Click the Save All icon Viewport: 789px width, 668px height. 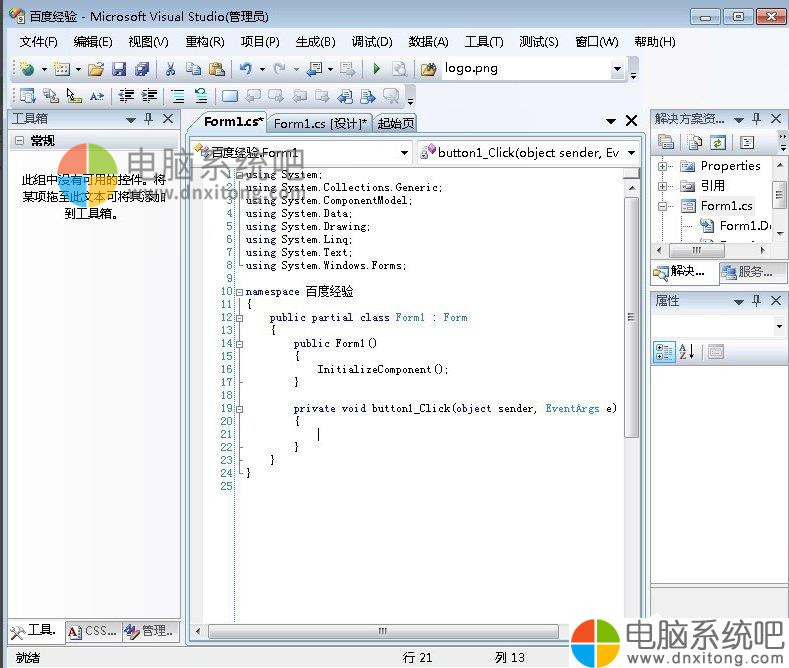click(x=142, y=69)
